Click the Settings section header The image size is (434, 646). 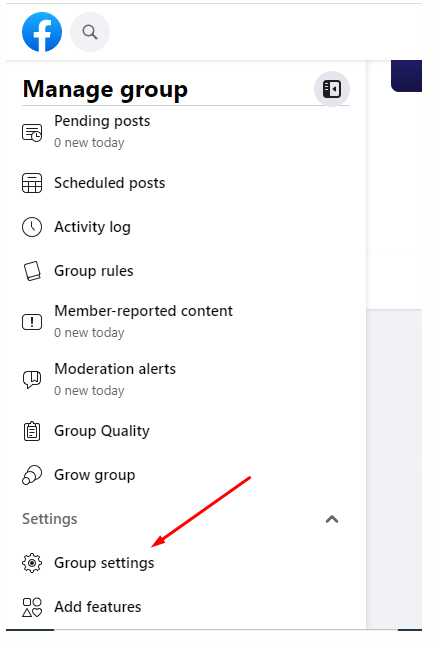(x=49, y=519)
